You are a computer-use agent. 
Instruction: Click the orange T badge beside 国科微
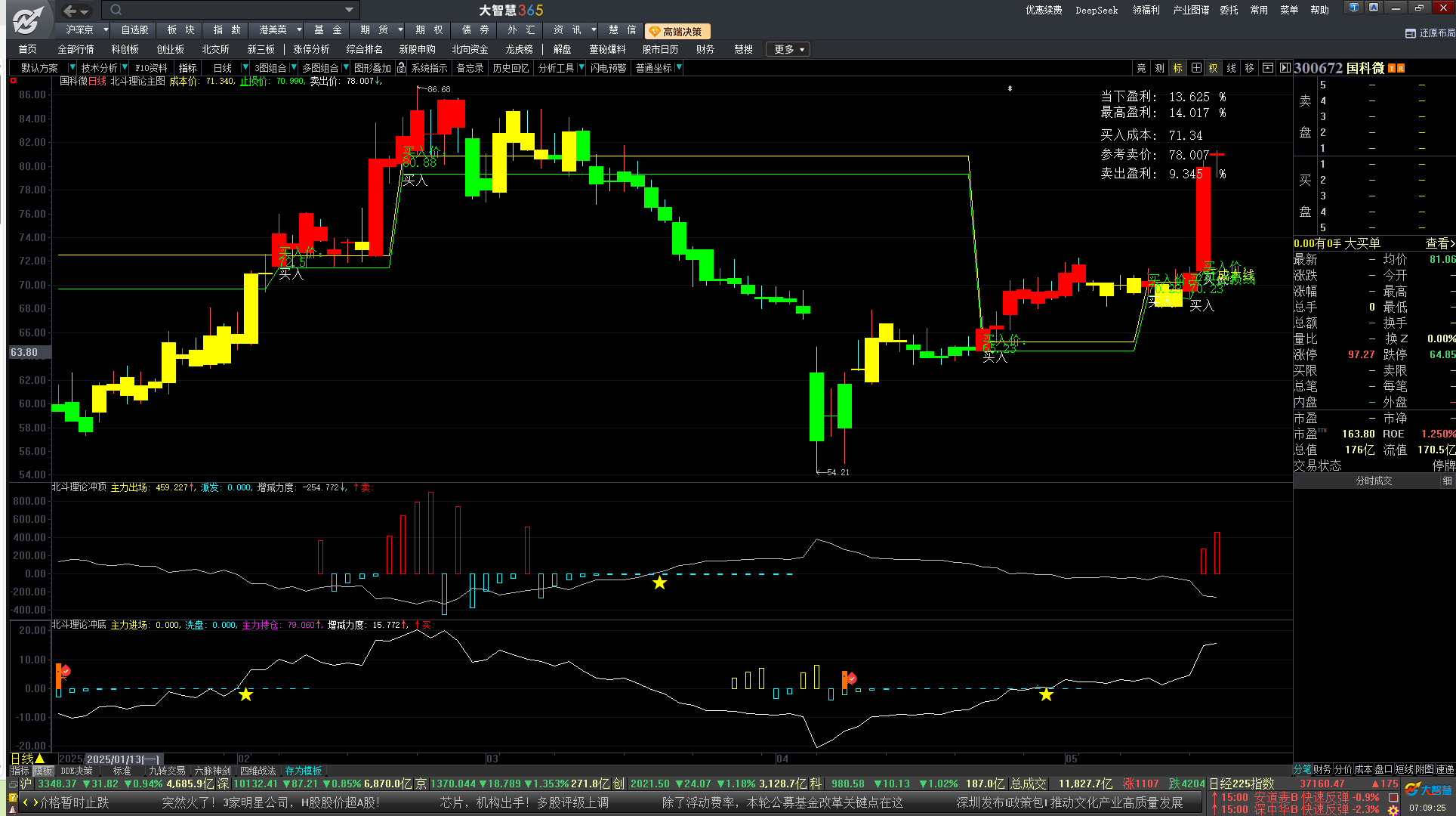(x=1392, y=69)
